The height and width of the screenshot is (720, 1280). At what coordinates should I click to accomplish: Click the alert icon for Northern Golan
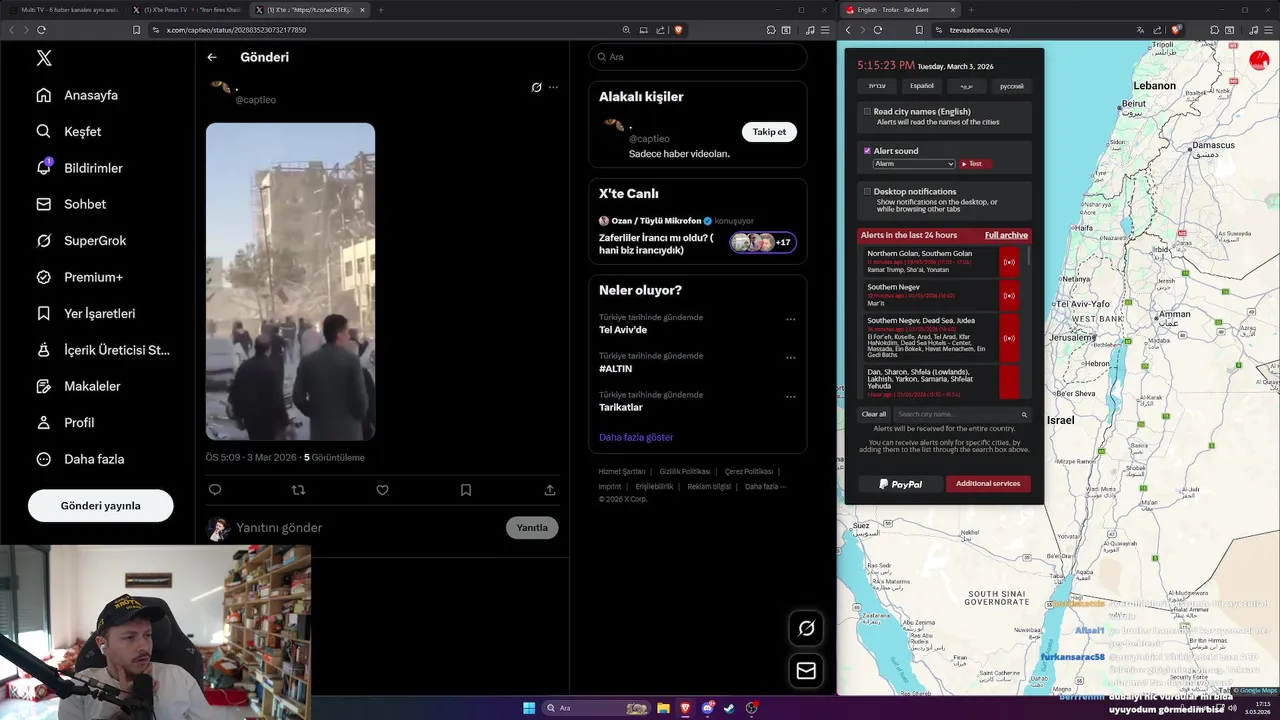coord(1009,262)
